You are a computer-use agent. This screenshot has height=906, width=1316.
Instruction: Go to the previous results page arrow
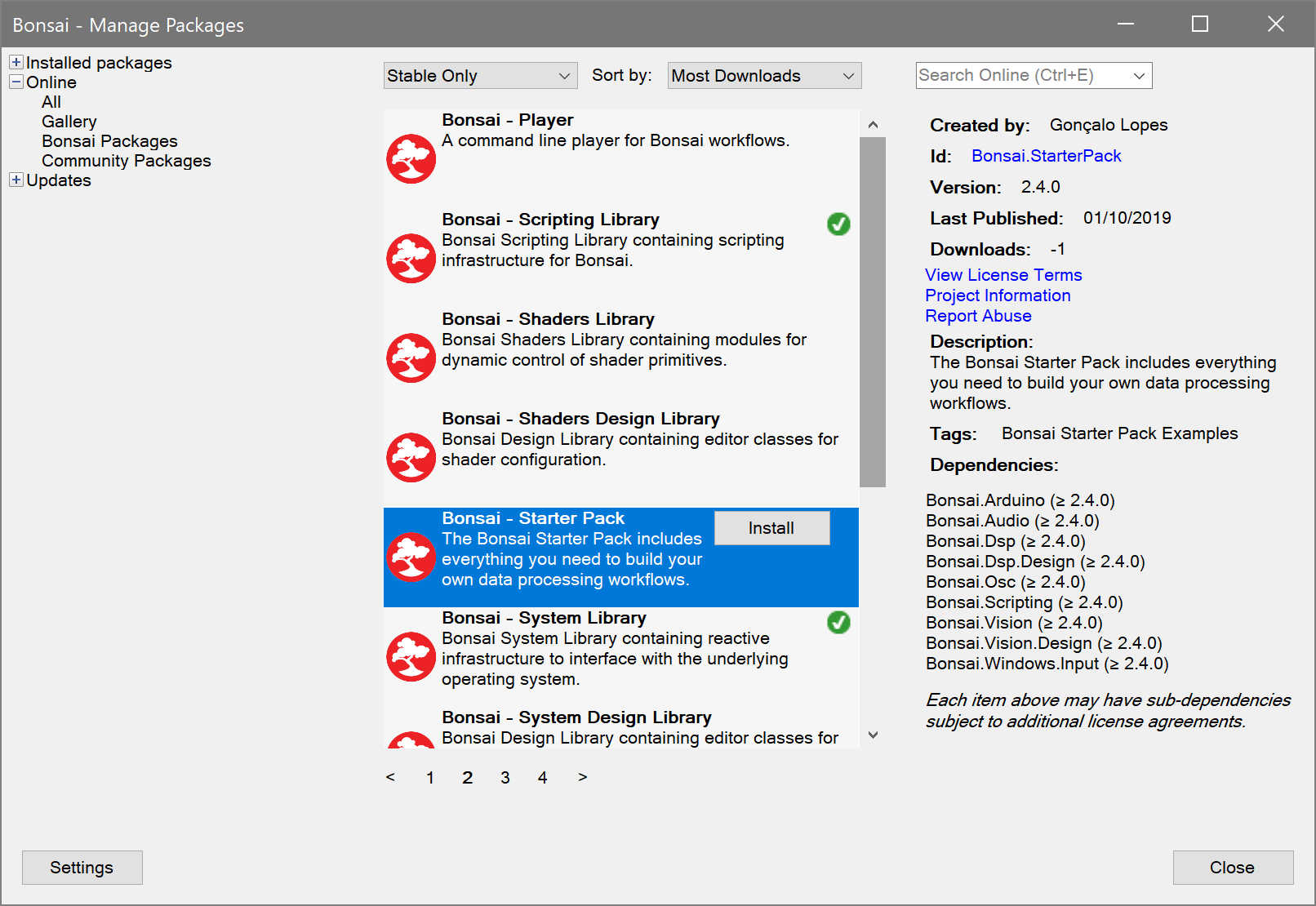click(x=390, y=777)
